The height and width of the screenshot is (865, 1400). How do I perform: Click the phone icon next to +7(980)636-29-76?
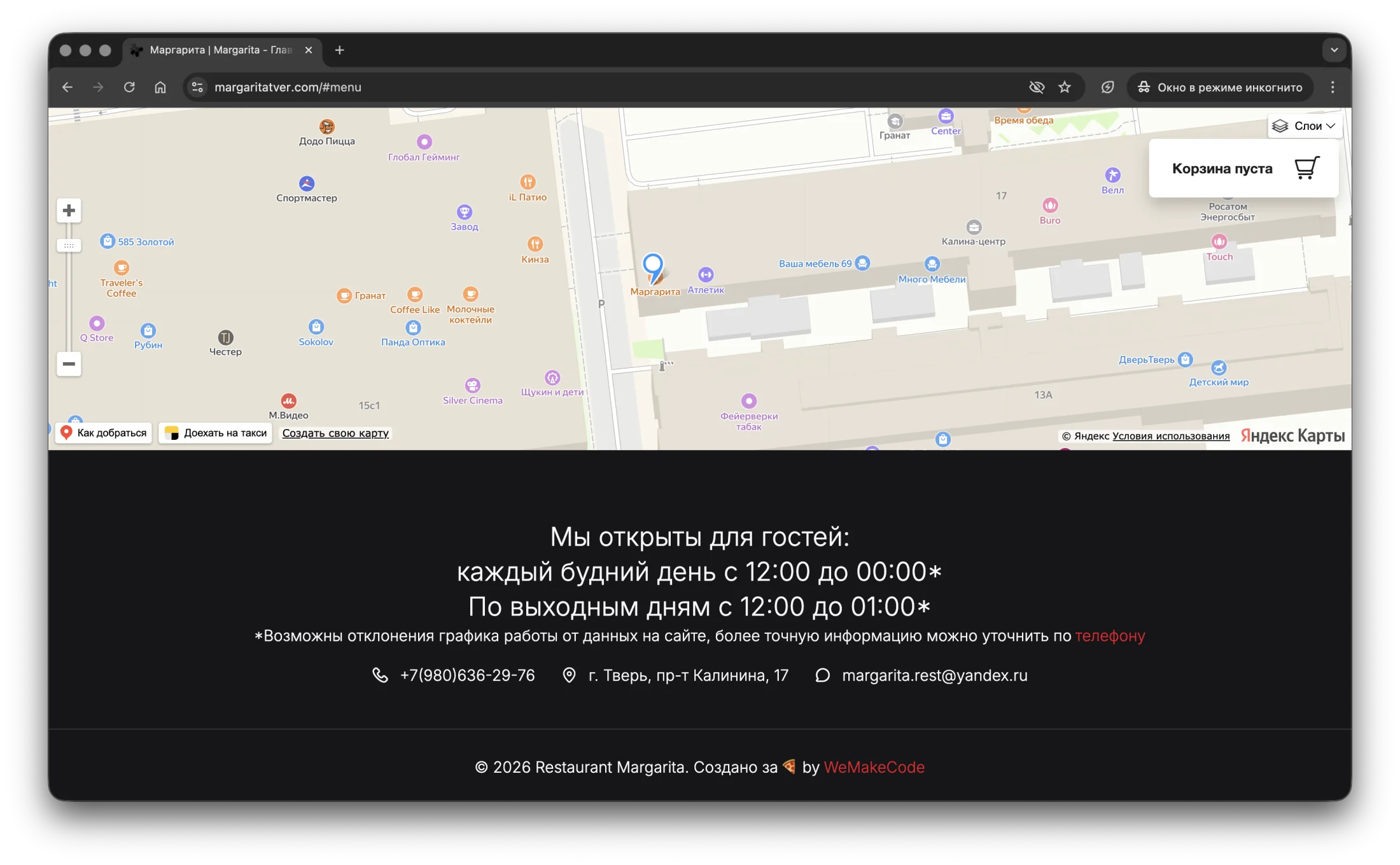pyautogui.click(x=380, y=675)
